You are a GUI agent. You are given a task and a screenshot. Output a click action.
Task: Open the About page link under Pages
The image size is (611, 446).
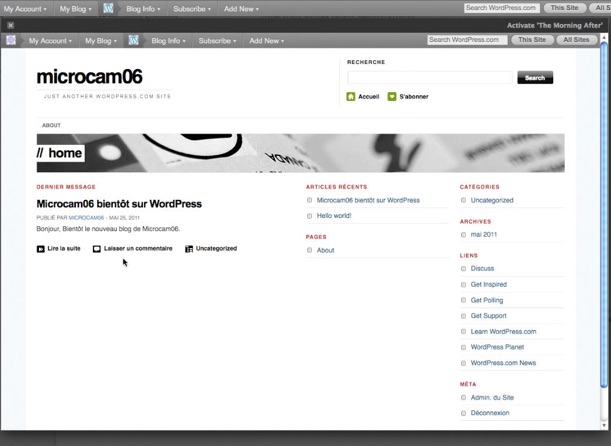tap(325, 250)
